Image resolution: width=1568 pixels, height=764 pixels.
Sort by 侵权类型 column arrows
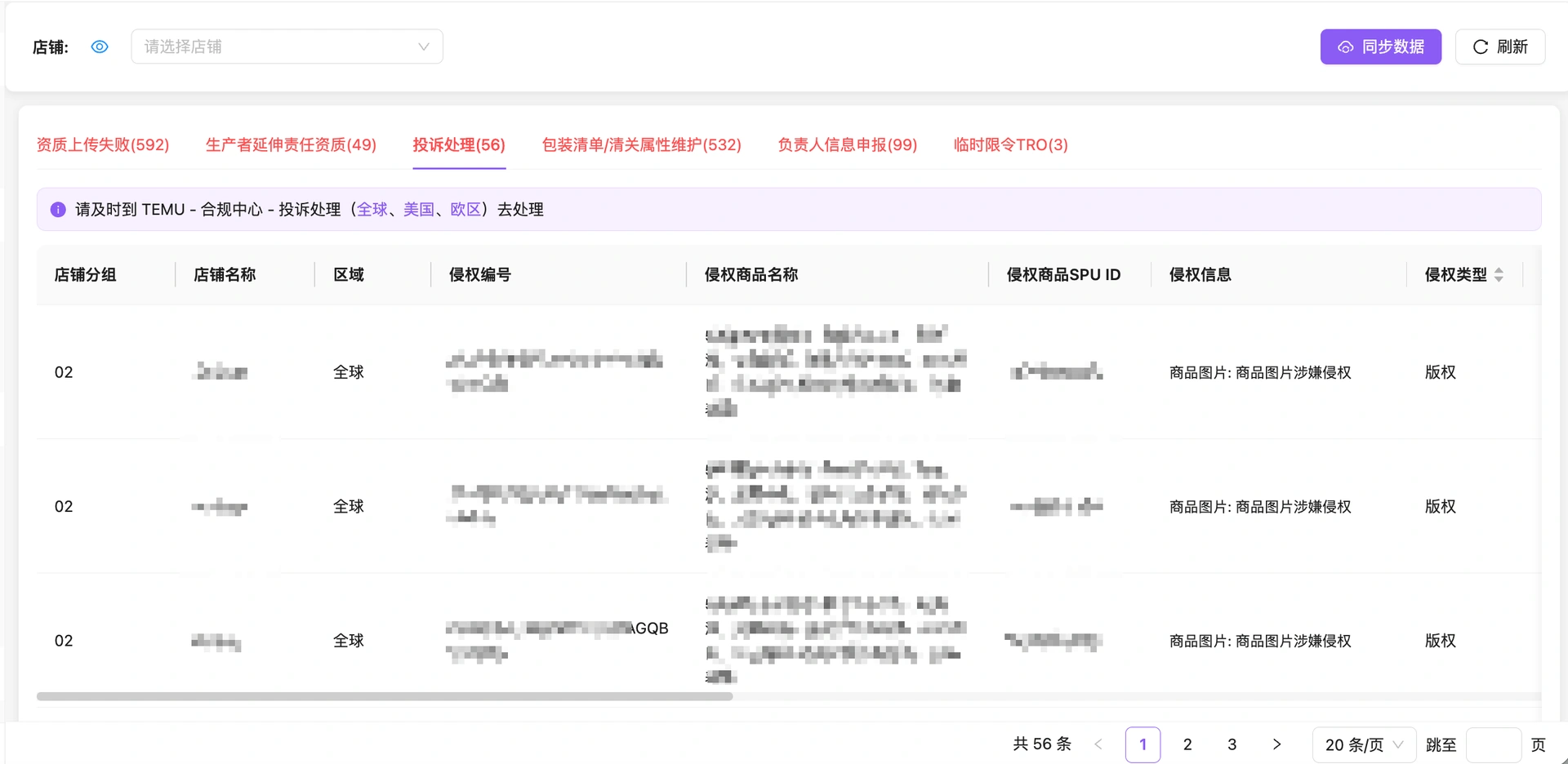click(1499, 275)
